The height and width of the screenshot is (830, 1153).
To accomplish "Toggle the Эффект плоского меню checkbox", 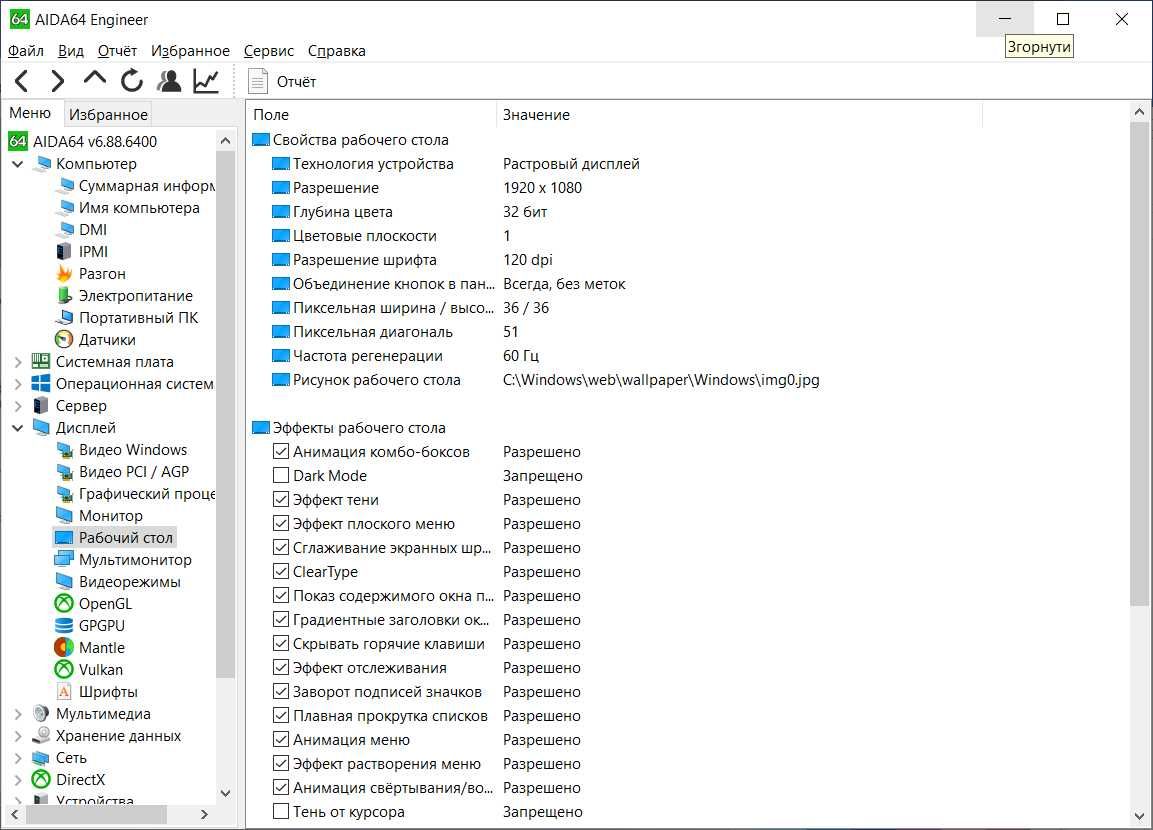I will (x=281, y=523).
